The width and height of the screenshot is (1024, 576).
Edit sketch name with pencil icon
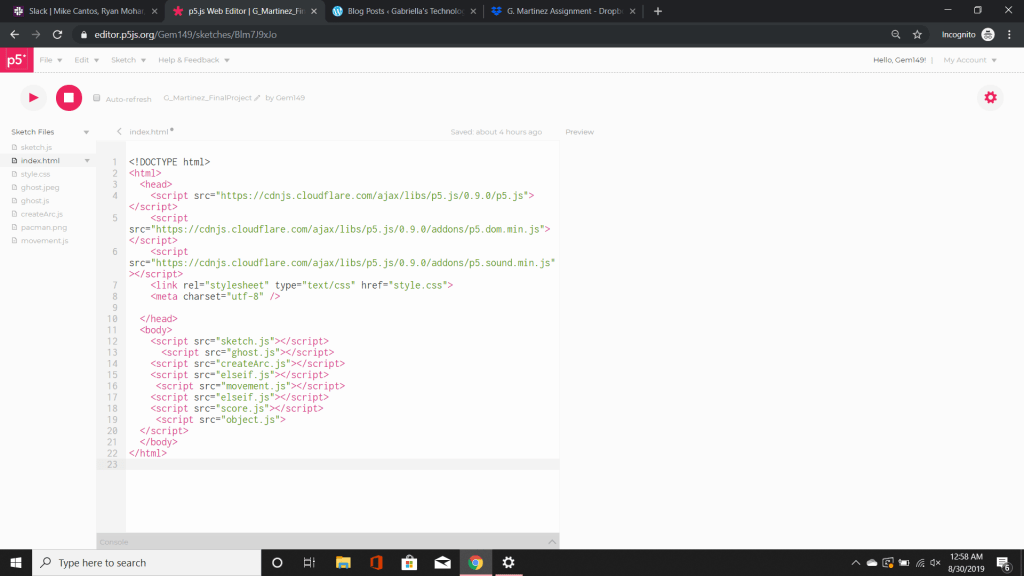pyautogui.click(x=257, y=98)
